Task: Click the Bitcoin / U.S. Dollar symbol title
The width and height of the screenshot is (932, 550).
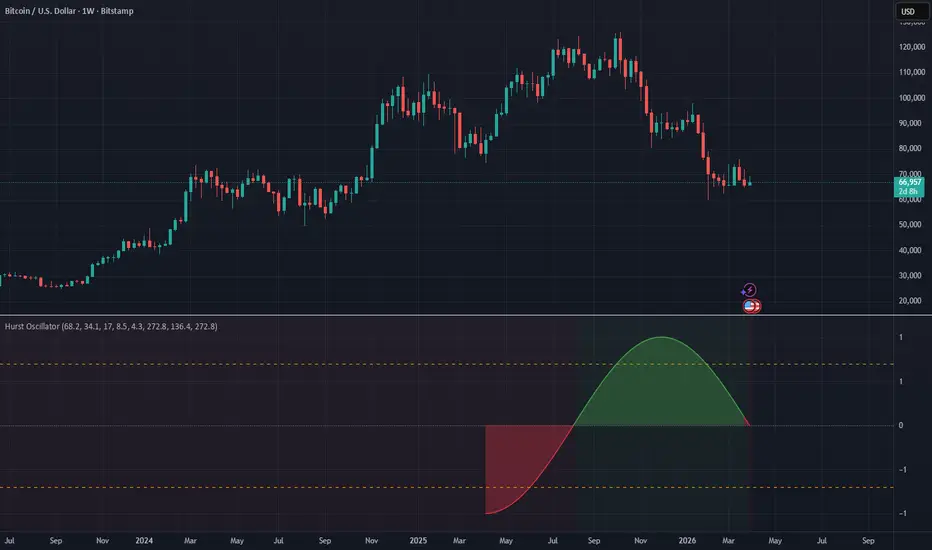Action: click(69, 11)
